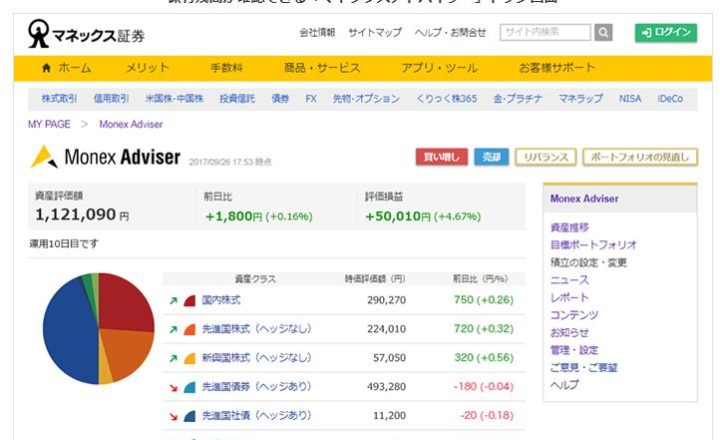
Task: Open the 目標ポートフォリオ sidebar link
Action: click(593, 245)
